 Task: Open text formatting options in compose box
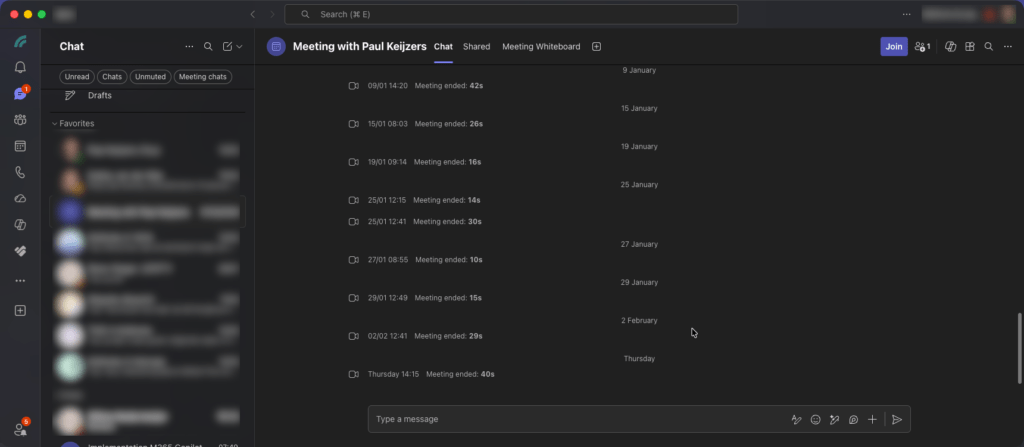[796, 420]
